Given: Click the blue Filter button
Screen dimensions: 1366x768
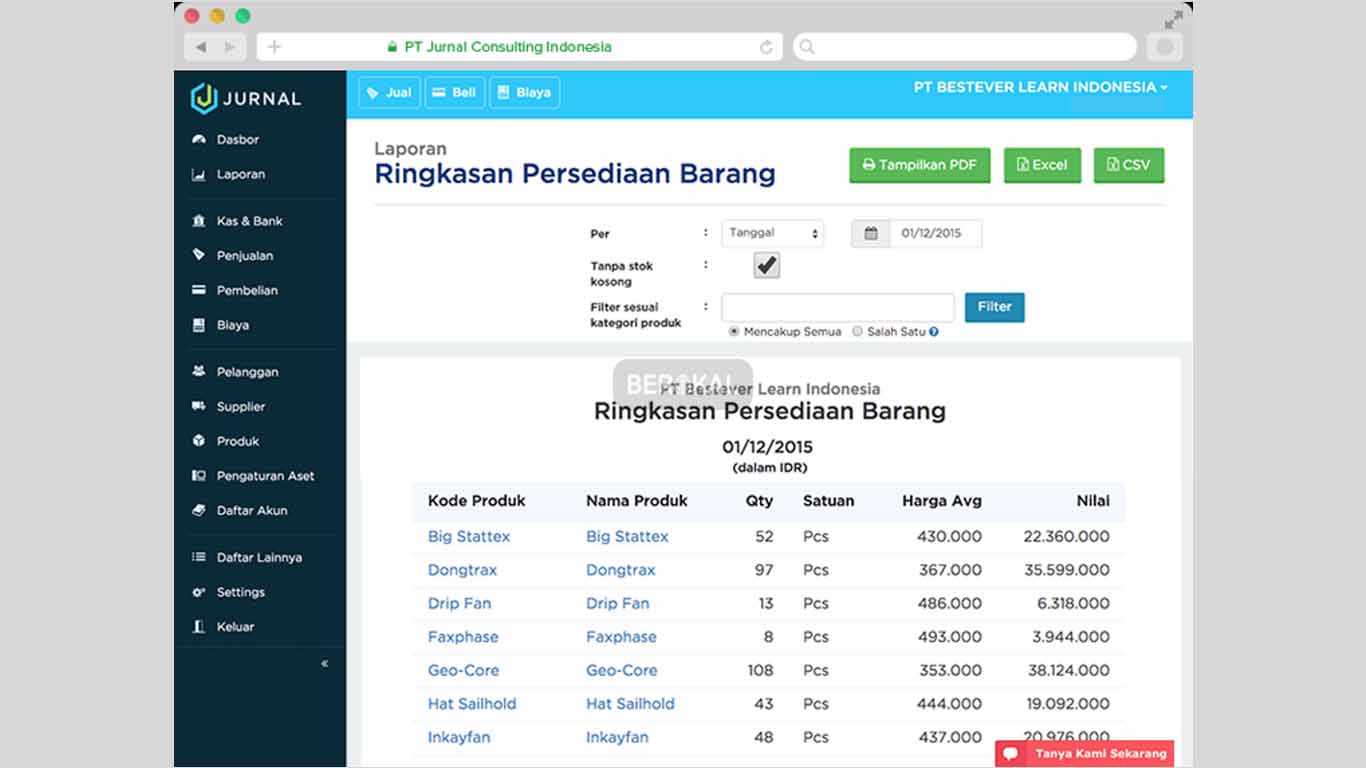Looking at the screenshot, I should (995, 307).
